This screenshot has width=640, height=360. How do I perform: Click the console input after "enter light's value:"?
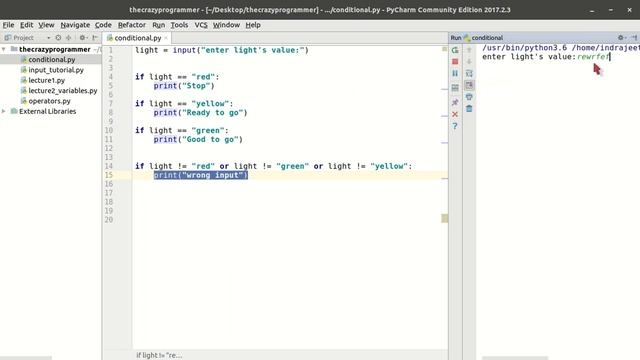(593, 57)
